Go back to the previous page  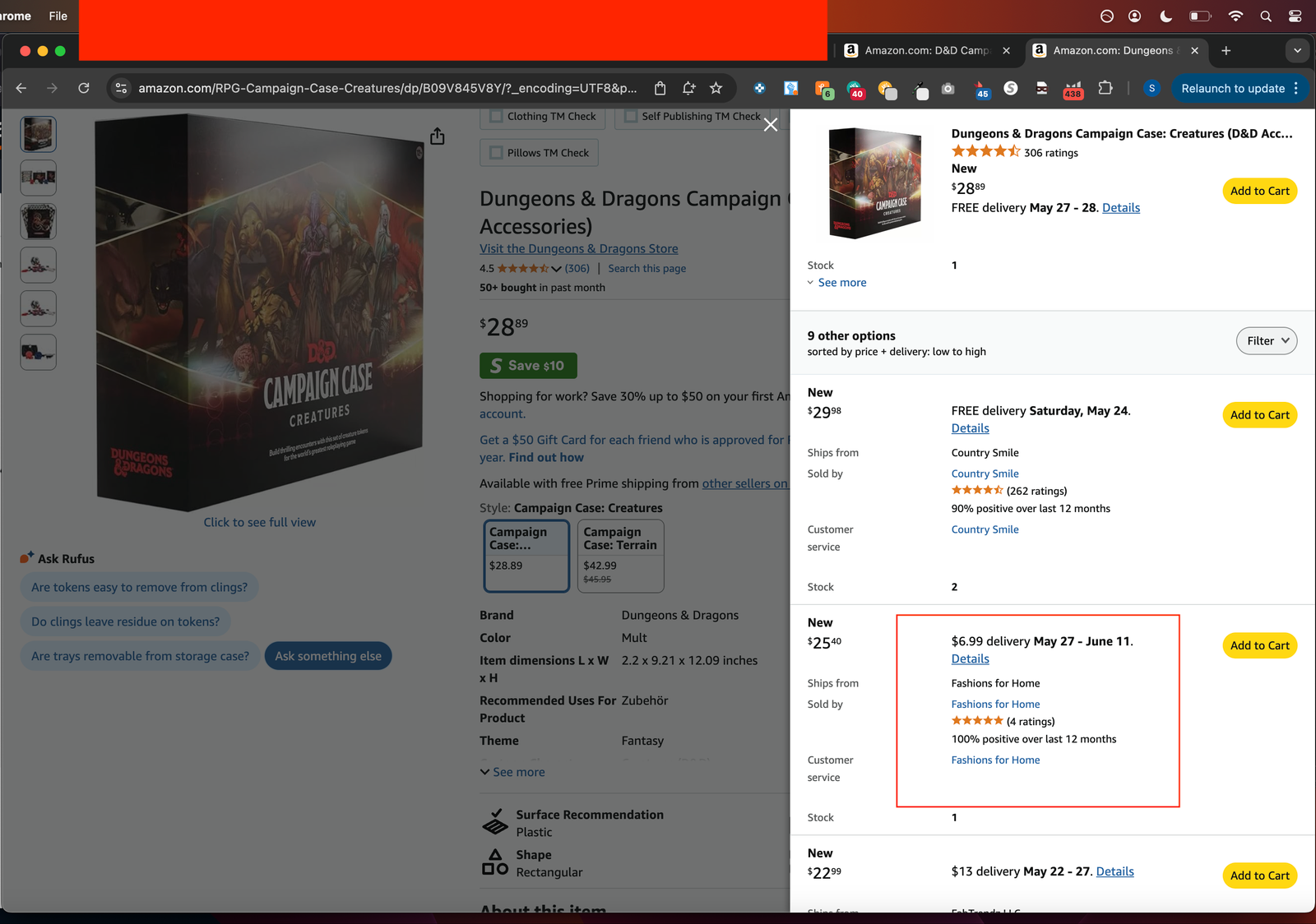21,88
